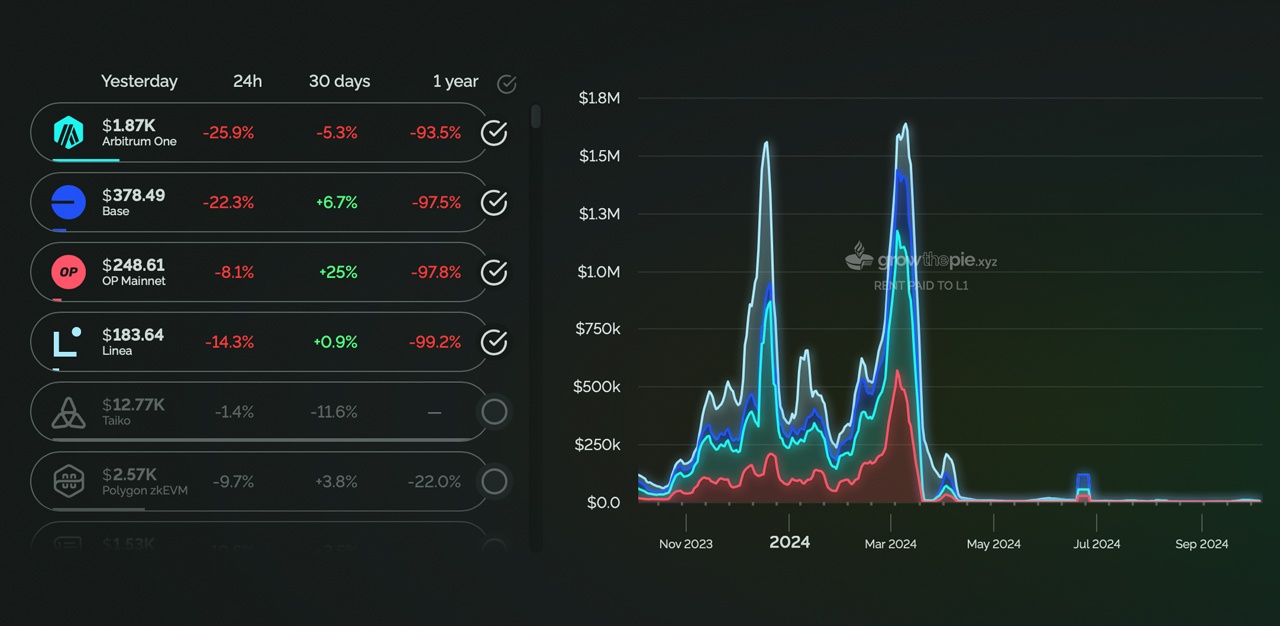Toggle Polygon zkEVM's selection circle

pyautogui.click(x=494, y=481)
